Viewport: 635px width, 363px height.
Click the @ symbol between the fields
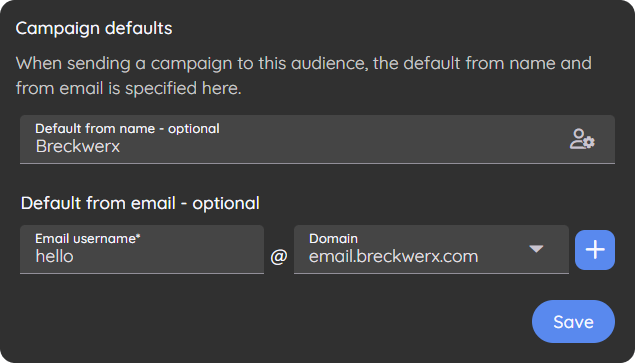279,256
